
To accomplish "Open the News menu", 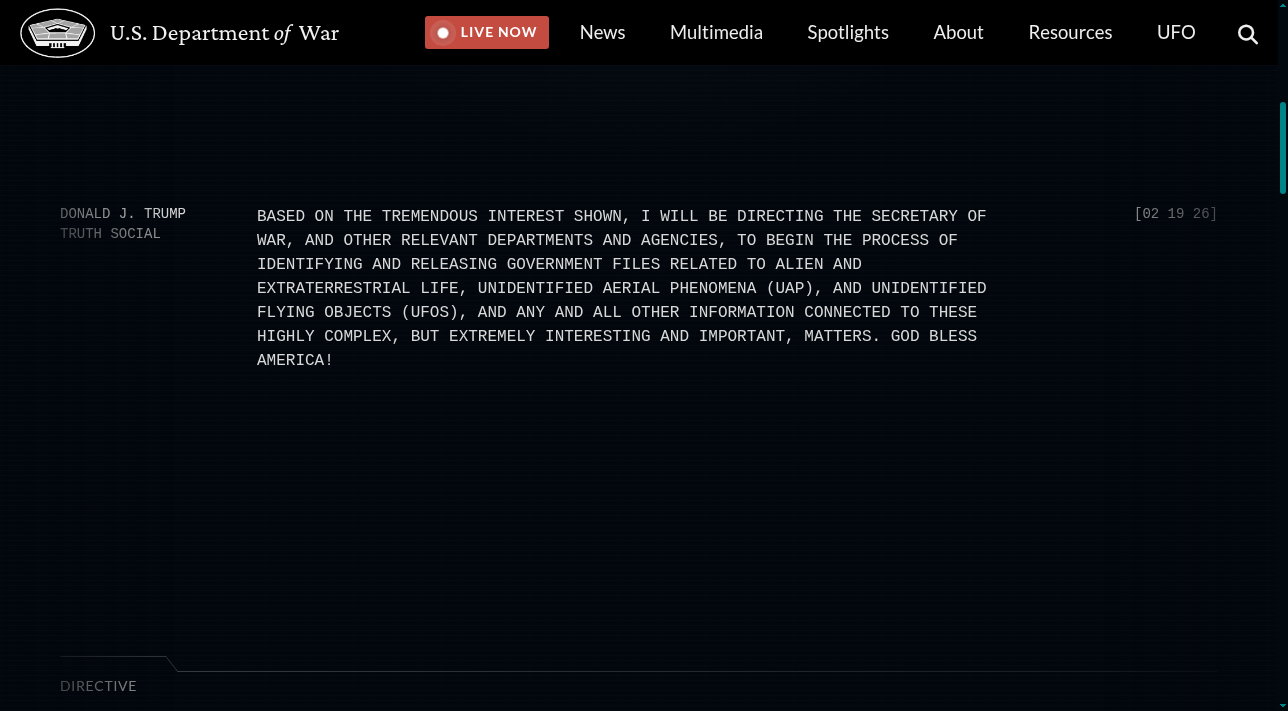I will coord(602,32).
